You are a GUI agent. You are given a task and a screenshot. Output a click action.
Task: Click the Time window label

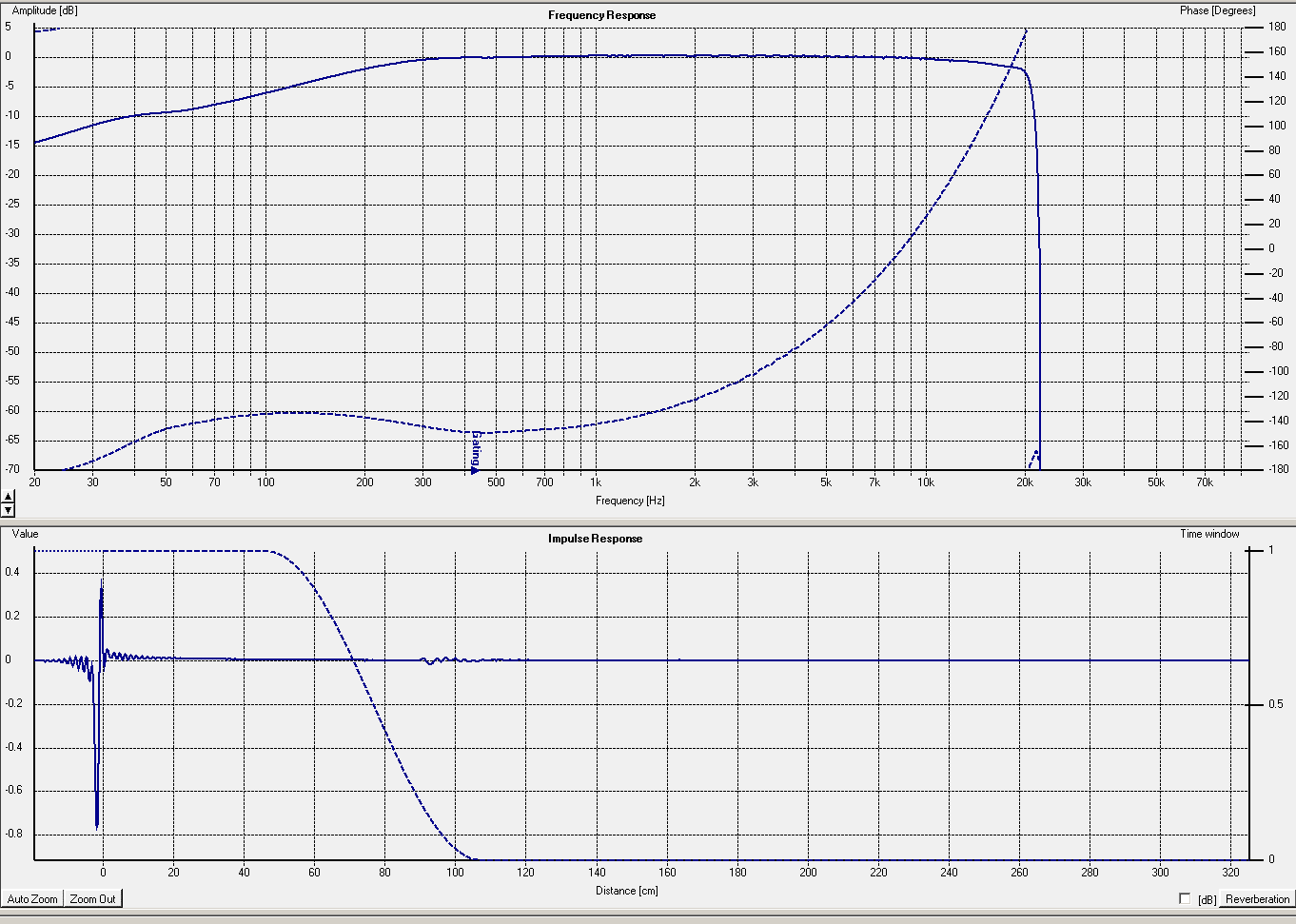pos(1209,534)
